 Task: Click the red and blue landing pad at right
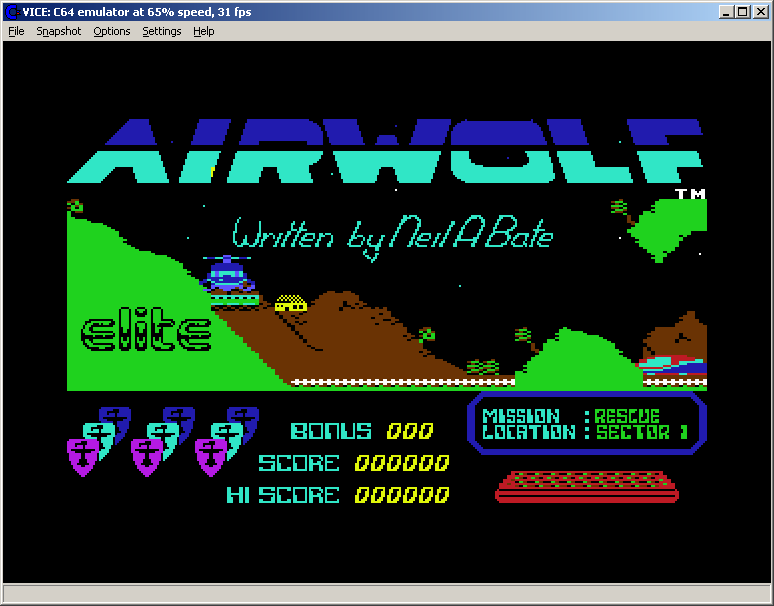672,366
